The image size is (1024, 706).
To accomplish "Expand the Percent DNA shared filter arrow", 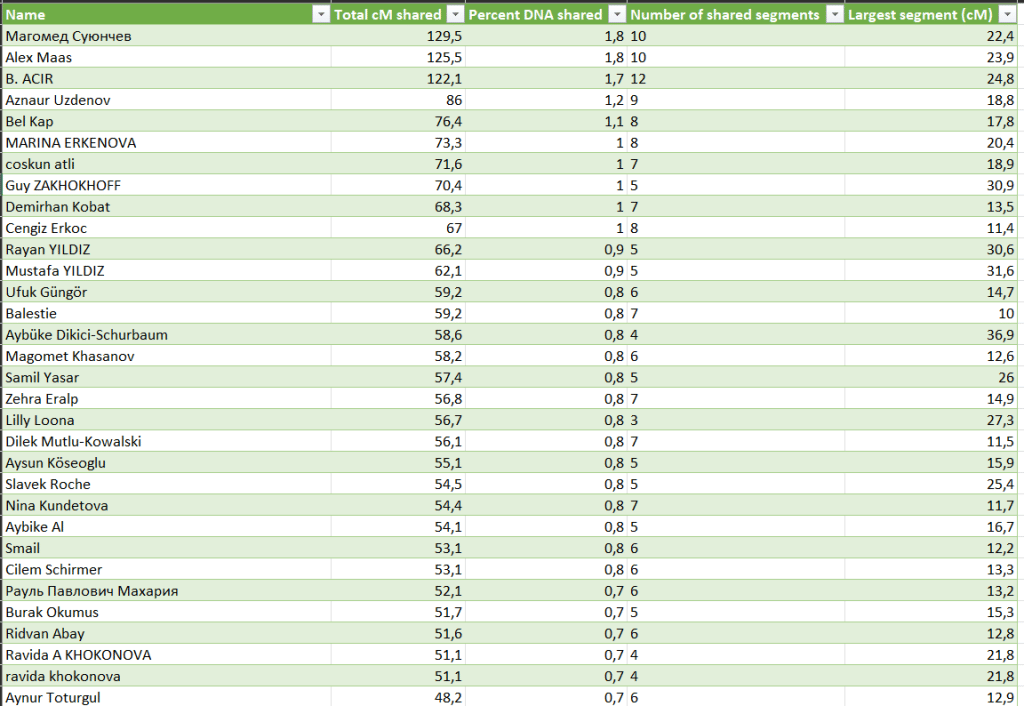I will pyautogui.click(x=617, y=14).
